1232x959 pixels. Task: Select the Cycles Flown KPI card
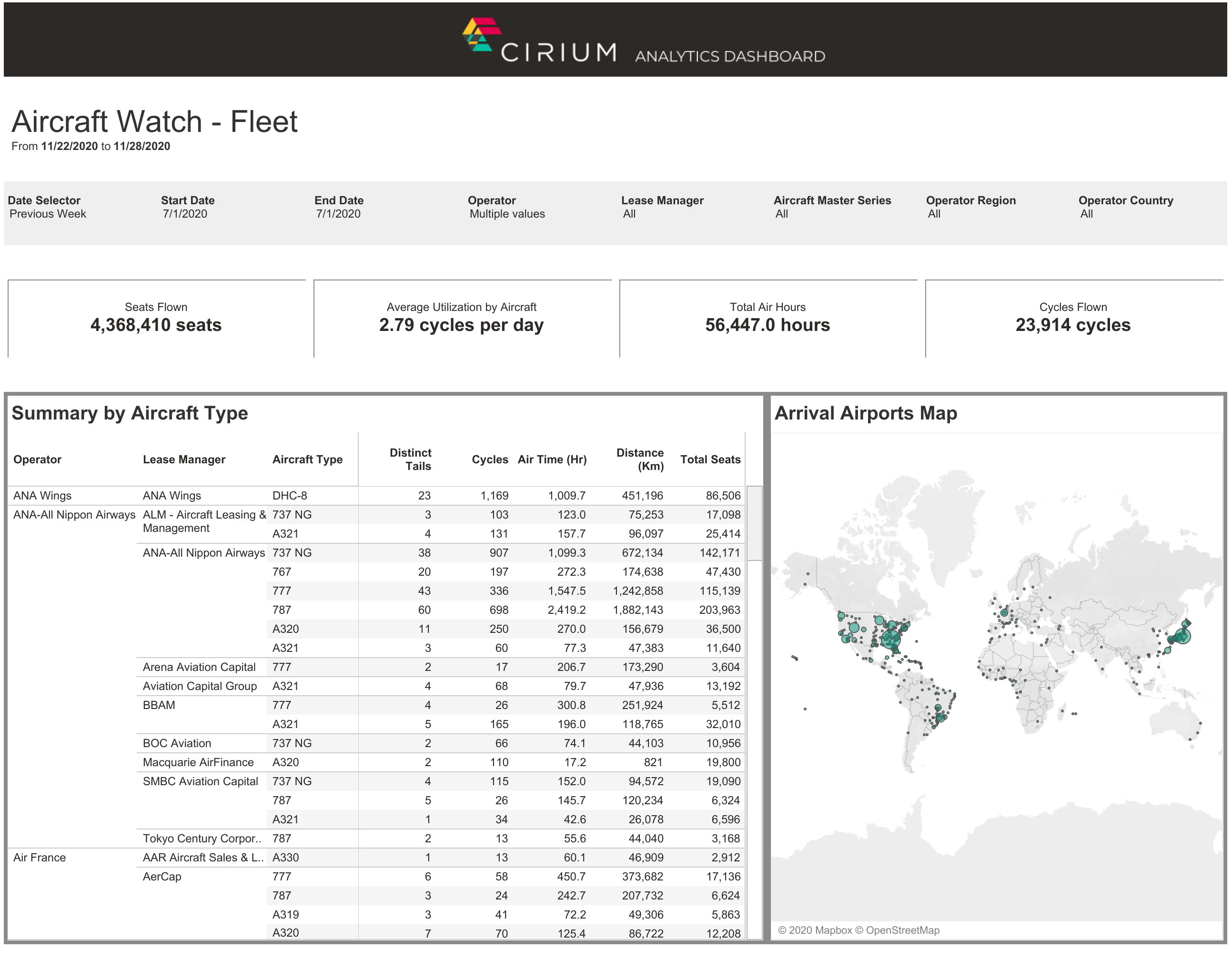(1073, 319)
